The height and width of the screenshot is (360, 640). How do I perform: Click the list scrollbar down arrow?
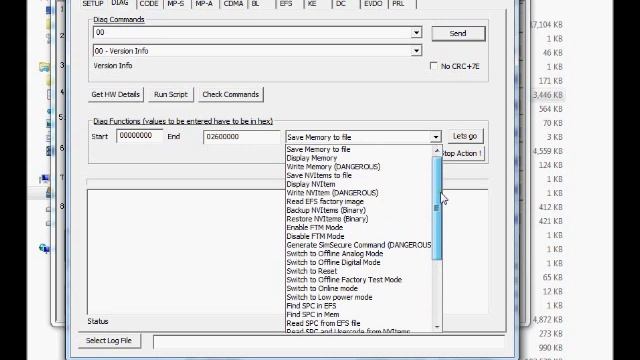pyautogui.click(x=437, y=327)
